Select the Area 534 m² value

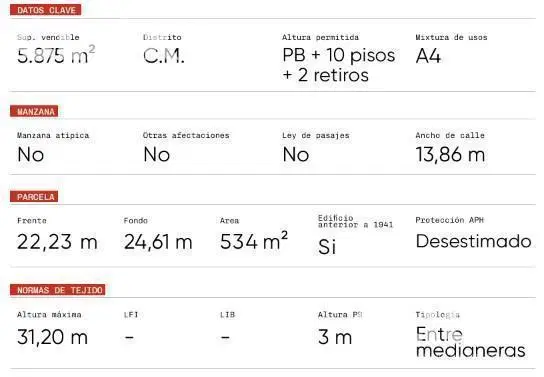pyautogui.click(x=254, y=241)
